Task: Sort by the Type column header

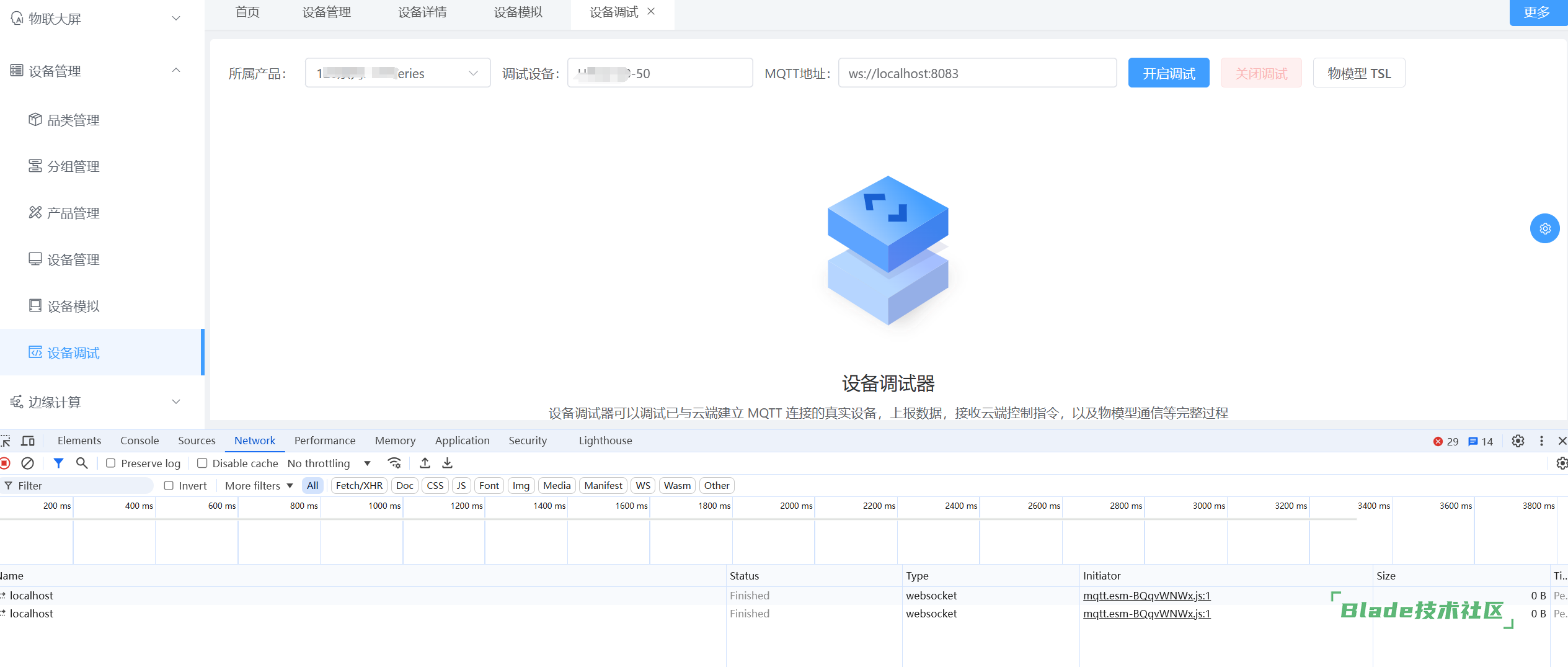Action: (x=990, y=576)
